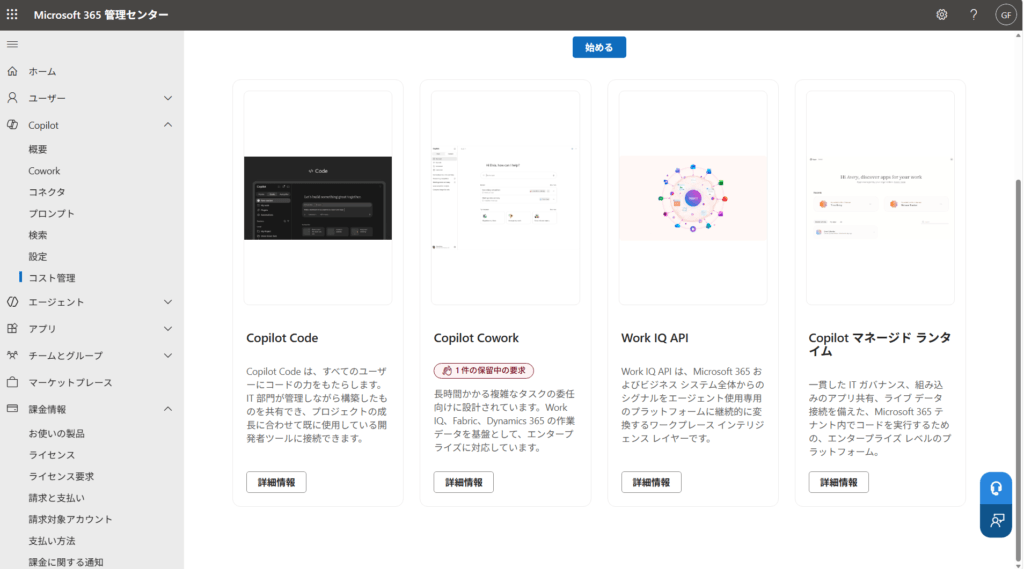Viewport: 1024px width, 569px height.
Task: Click the アプリ icon in sidebar
Action: click(12, 329)
